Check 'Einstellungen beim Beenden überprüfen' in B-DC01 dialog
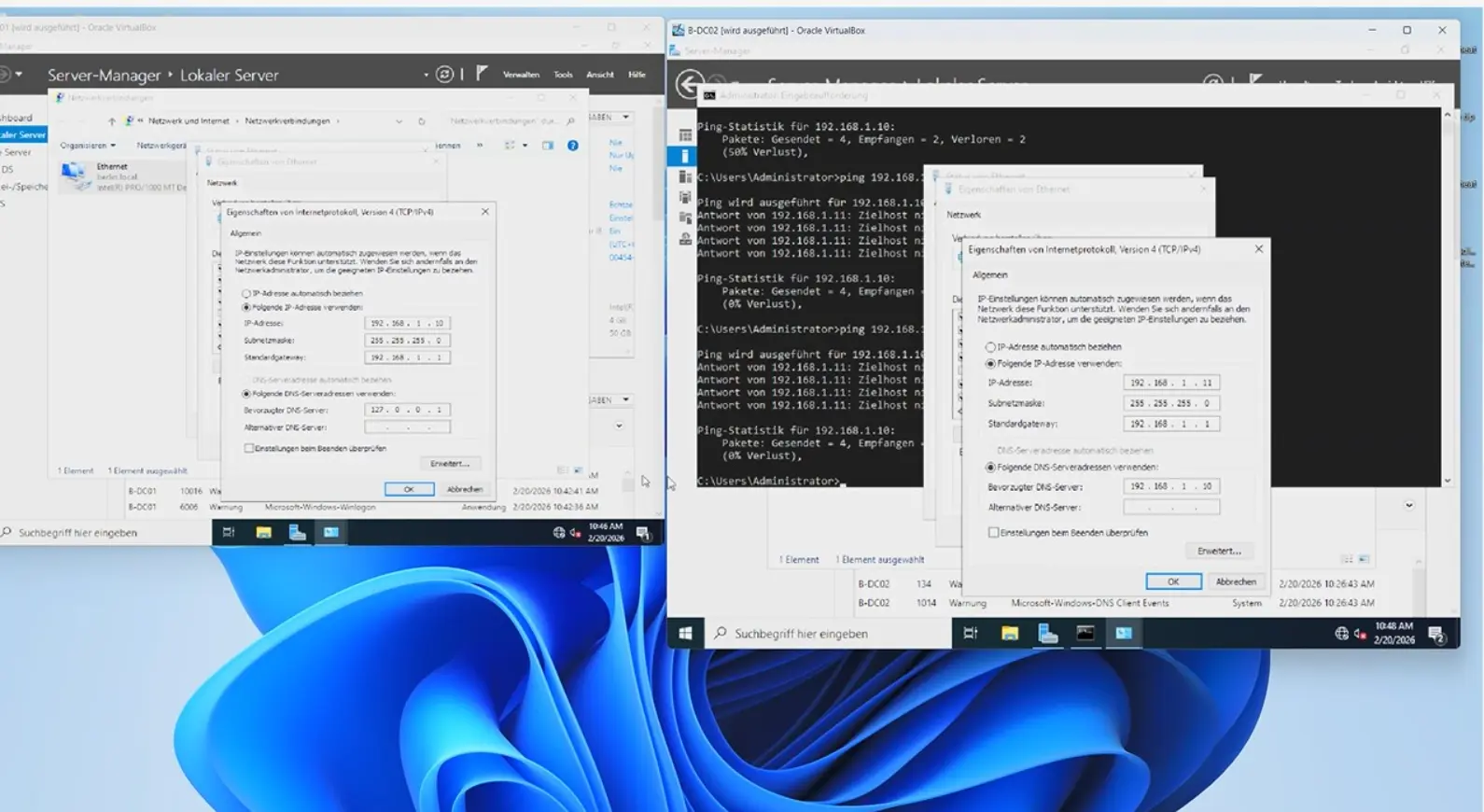1484x812 pixels. (x=249, y=448)
